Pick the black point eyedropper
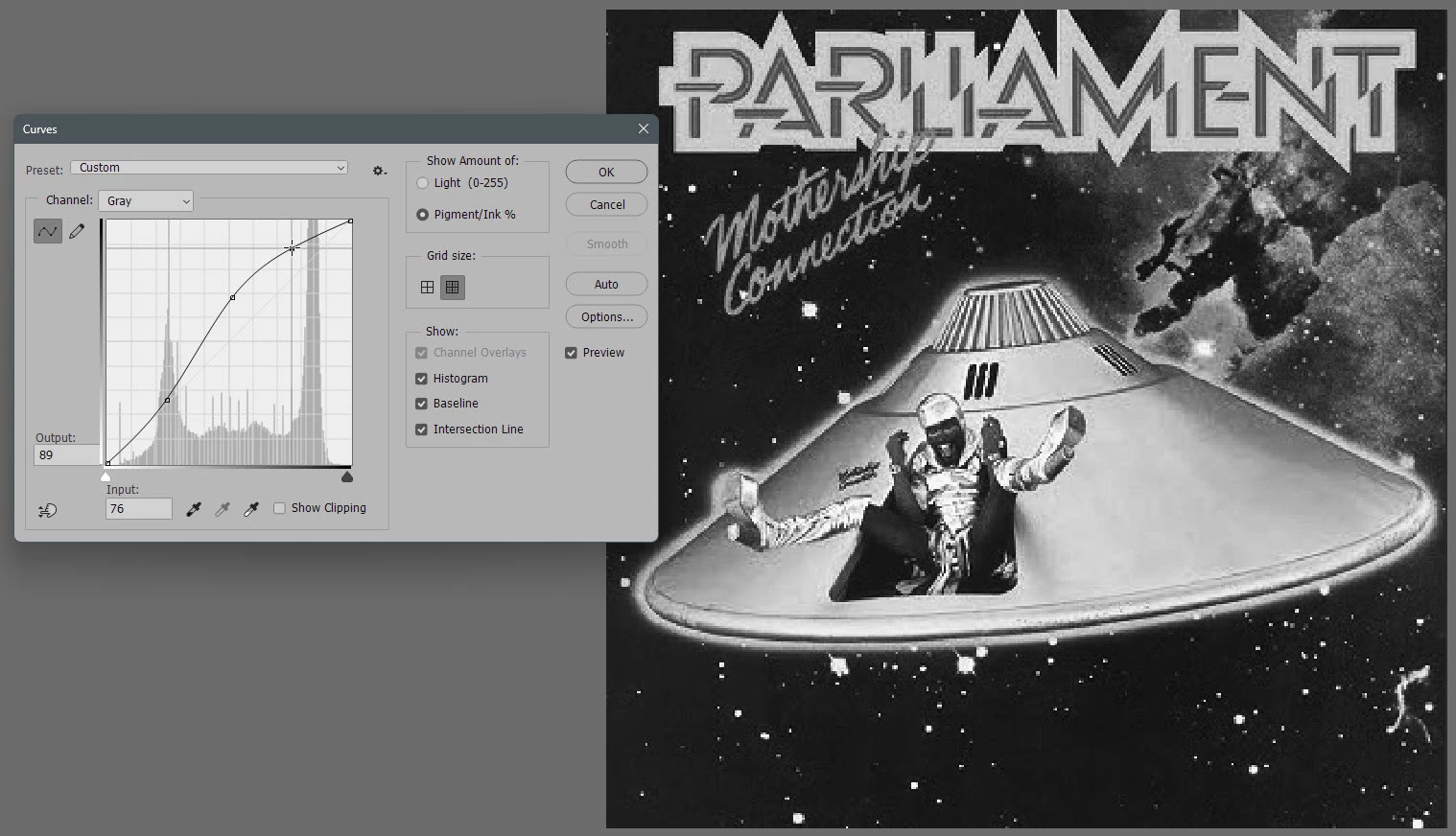Image resolution: width=1456 pixels, height=836 pixels. [x=193, y=509]
